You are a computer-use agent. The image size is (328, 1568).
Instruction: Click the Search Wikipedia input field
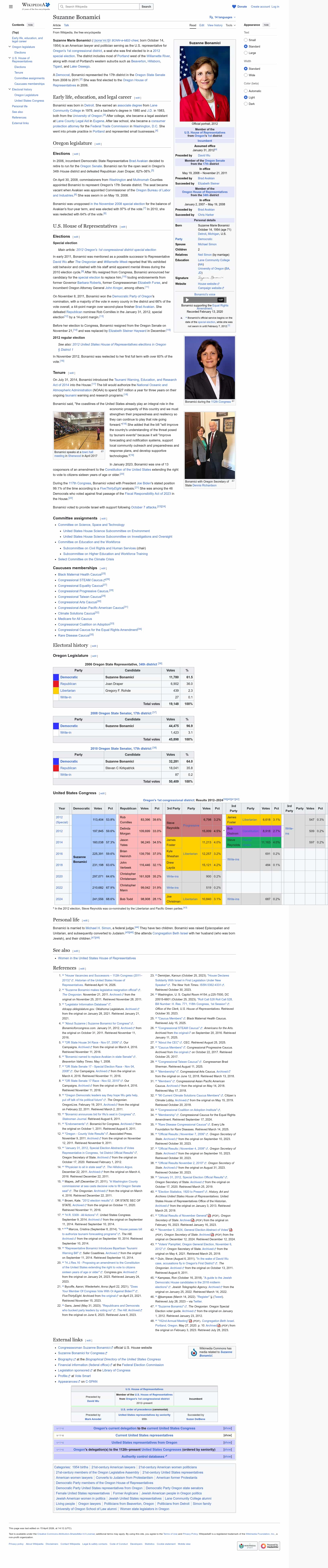[101, 7]
